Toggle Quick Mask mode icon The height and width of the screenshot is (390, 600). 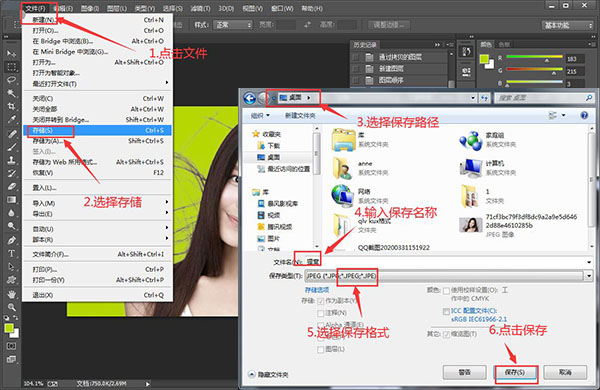[x=11, y=346]
